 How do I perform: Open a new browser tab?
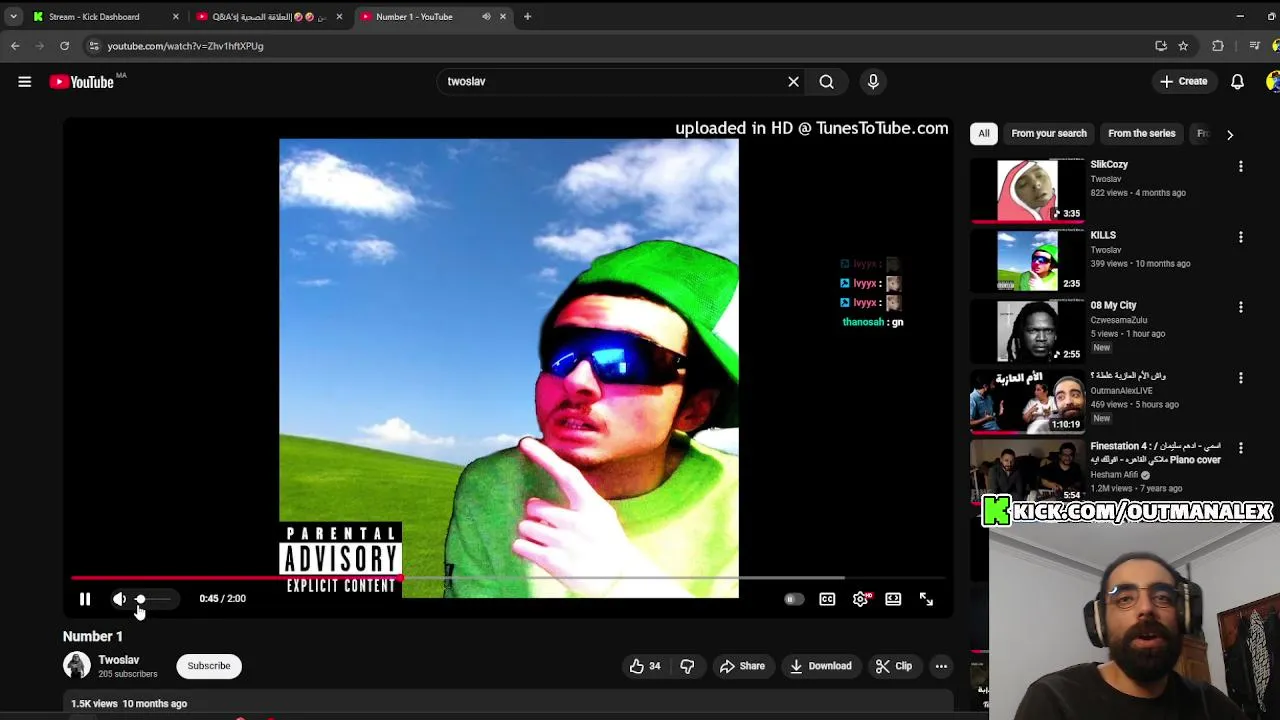coord(527,17)
